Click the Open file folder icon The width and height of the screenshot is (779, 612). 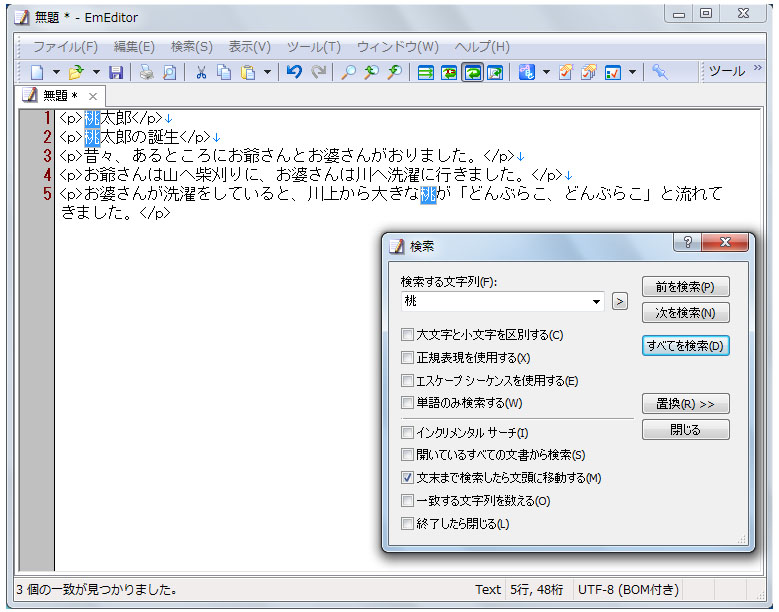point(76,73)
